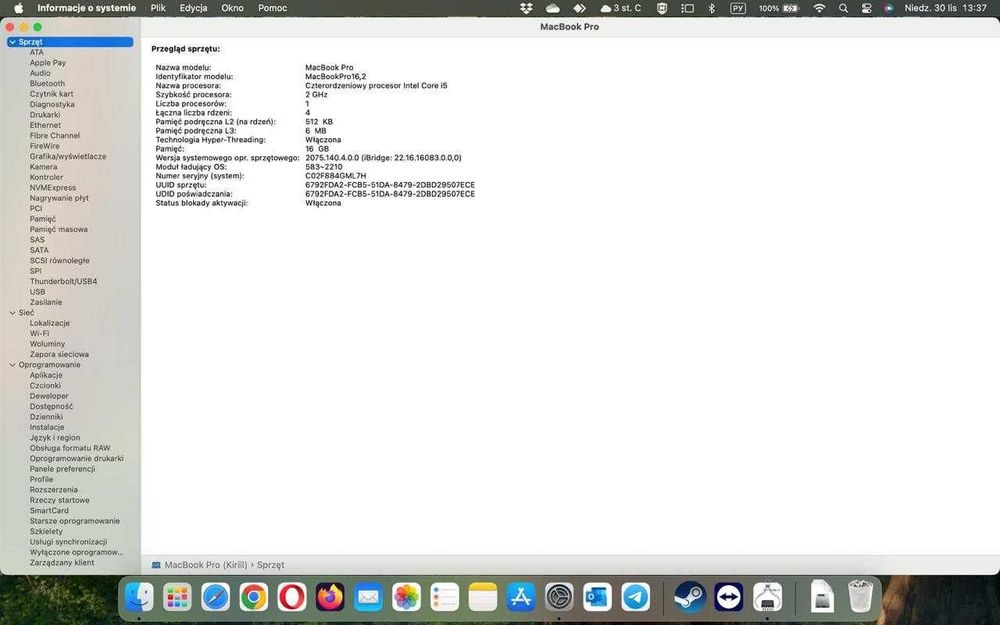
Task: Collapse the Sieć section chevron
Action: click(x=12, y=313)
